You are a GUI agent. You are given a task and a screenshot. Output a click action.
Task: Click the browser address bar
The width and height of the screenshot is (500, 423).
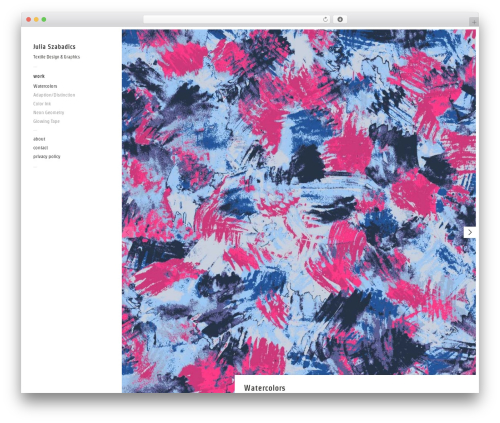pyautogui.click(x=236, y=19)
